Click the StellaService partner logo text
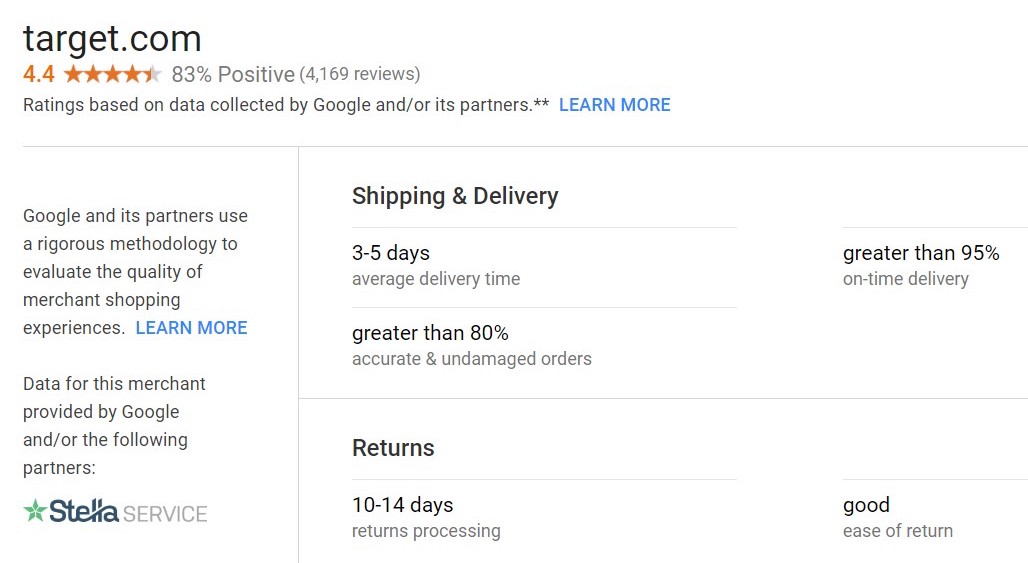This screenshot has height=563, width=1028. click(128, 513)
